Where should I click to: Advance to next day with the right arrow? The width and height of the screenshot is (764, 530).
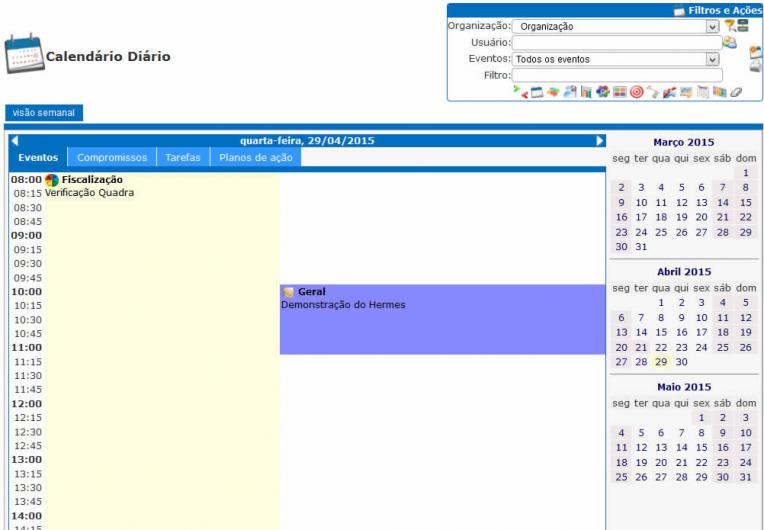(x=600, y=141)
